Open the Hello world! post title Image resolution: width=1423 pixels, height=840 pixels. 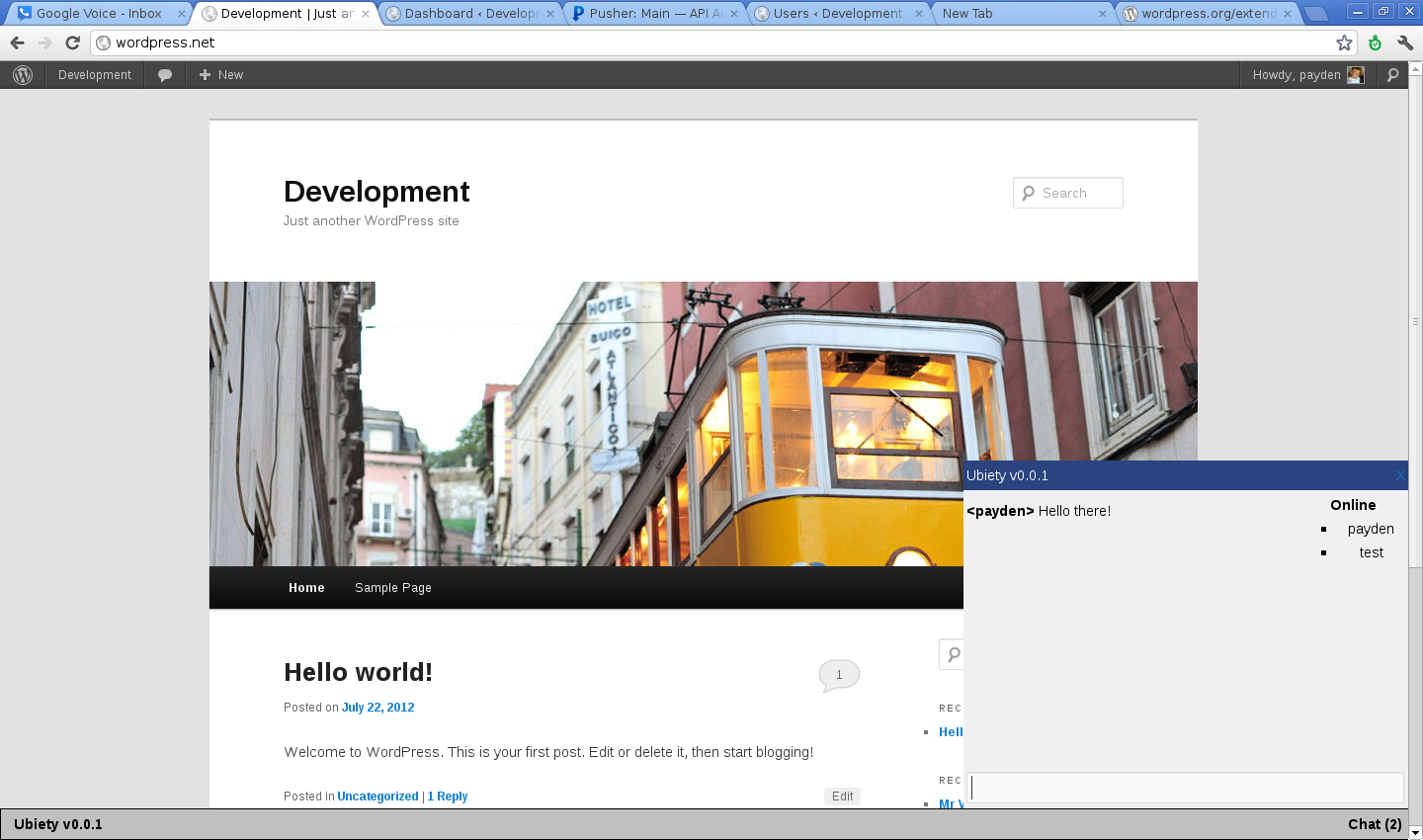point(358,672)
